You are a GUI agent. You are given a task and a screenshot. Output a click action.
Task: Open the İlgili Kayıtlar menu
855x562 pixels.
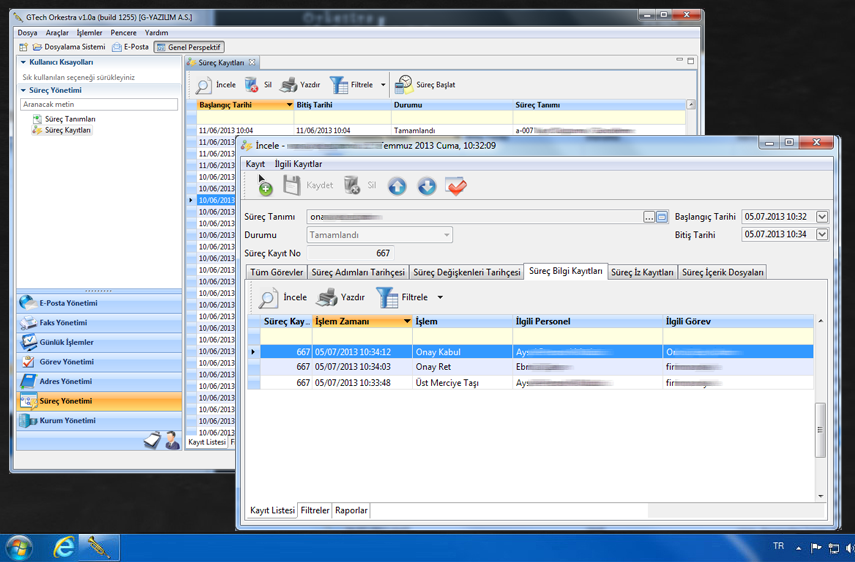[x=298, y=164]
